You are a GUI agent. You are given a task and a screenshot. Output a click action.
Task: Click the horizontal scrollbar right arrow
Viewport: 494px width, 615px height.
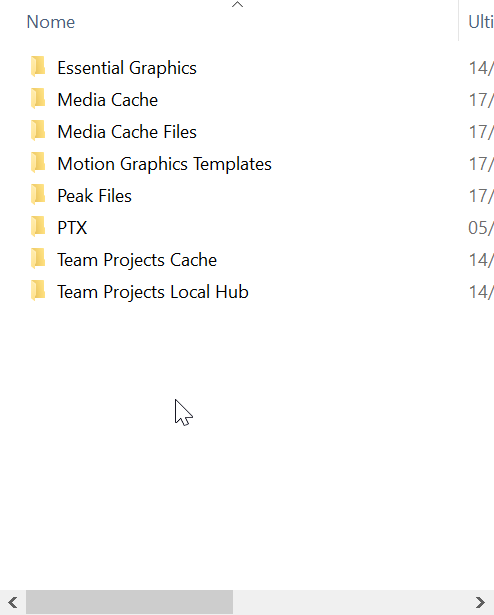point(480,602)
